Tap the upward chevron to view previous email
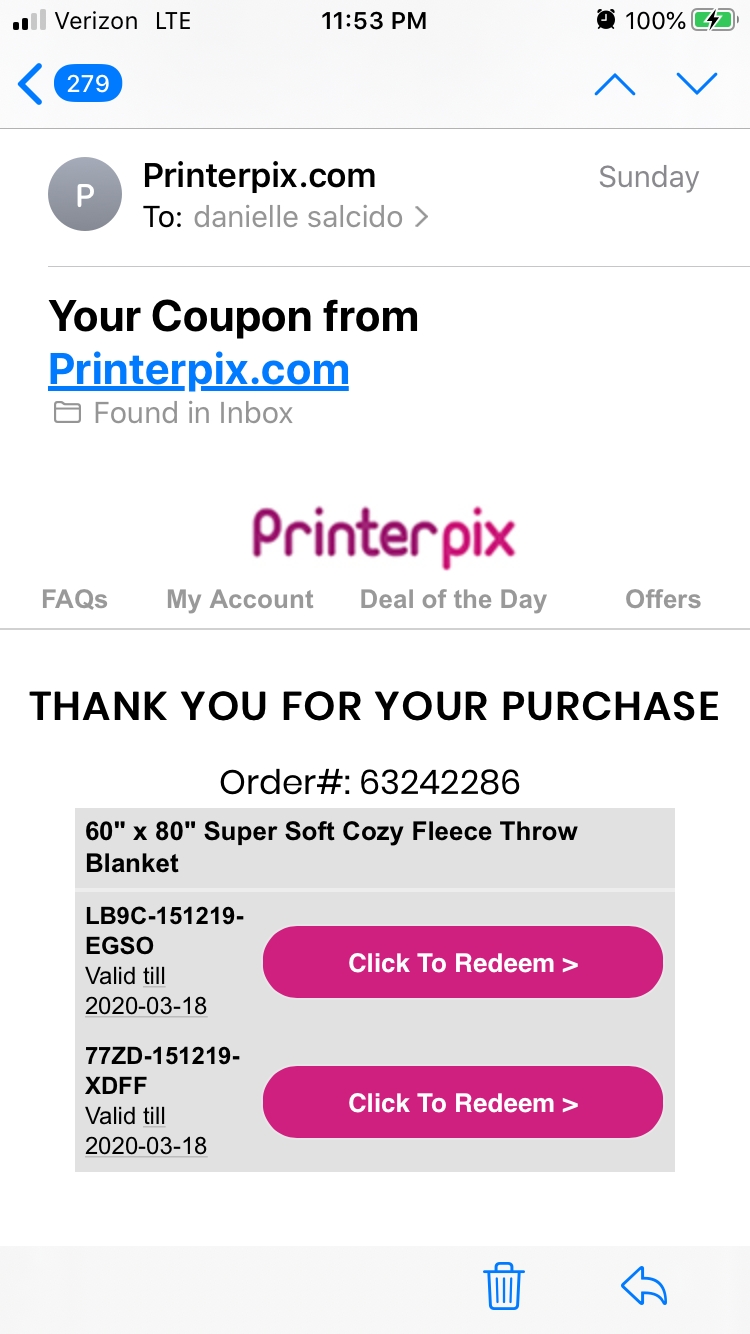 tap(614, 84)
